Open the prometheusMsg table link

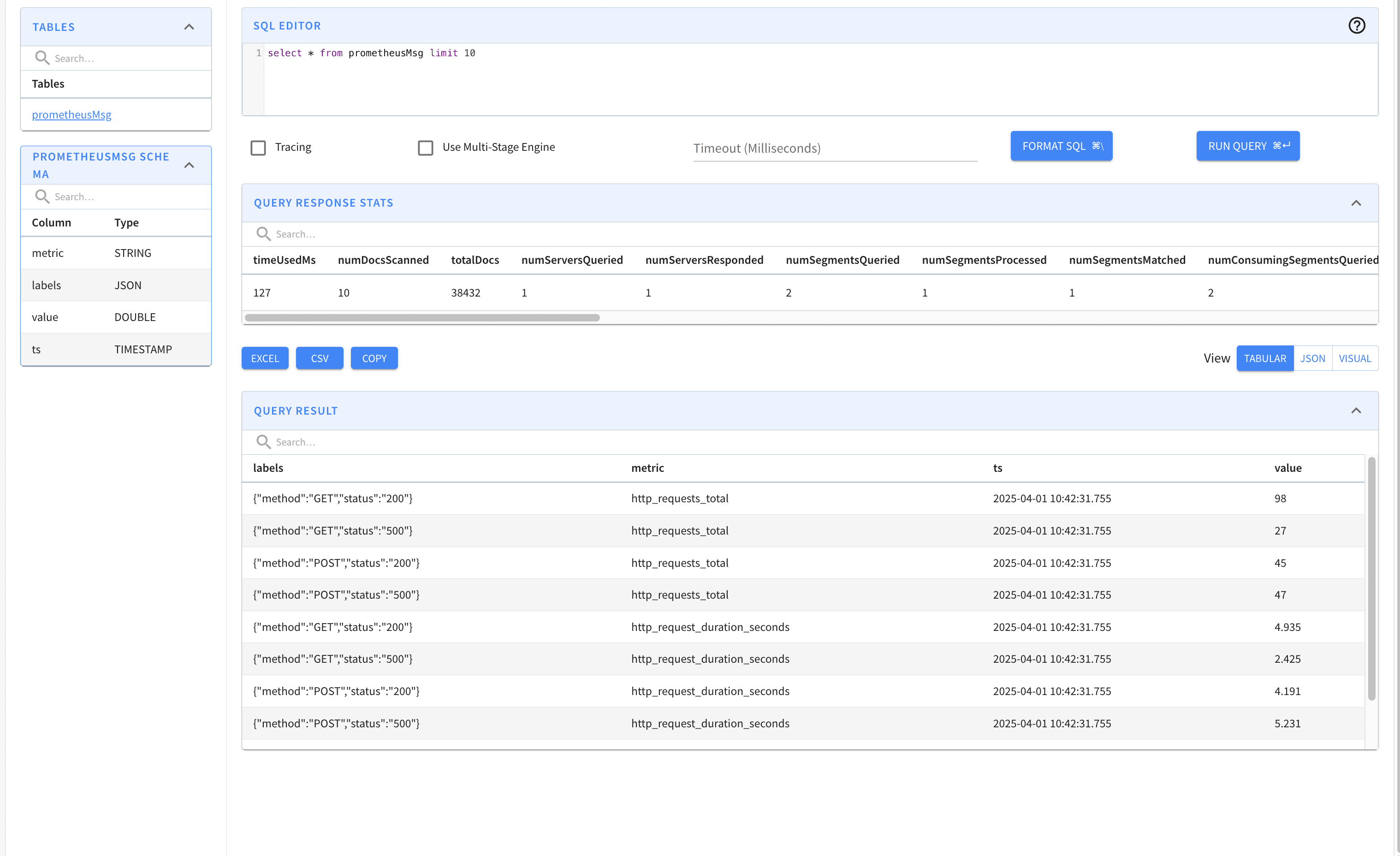pyautogui.click(x=71, y=115)
